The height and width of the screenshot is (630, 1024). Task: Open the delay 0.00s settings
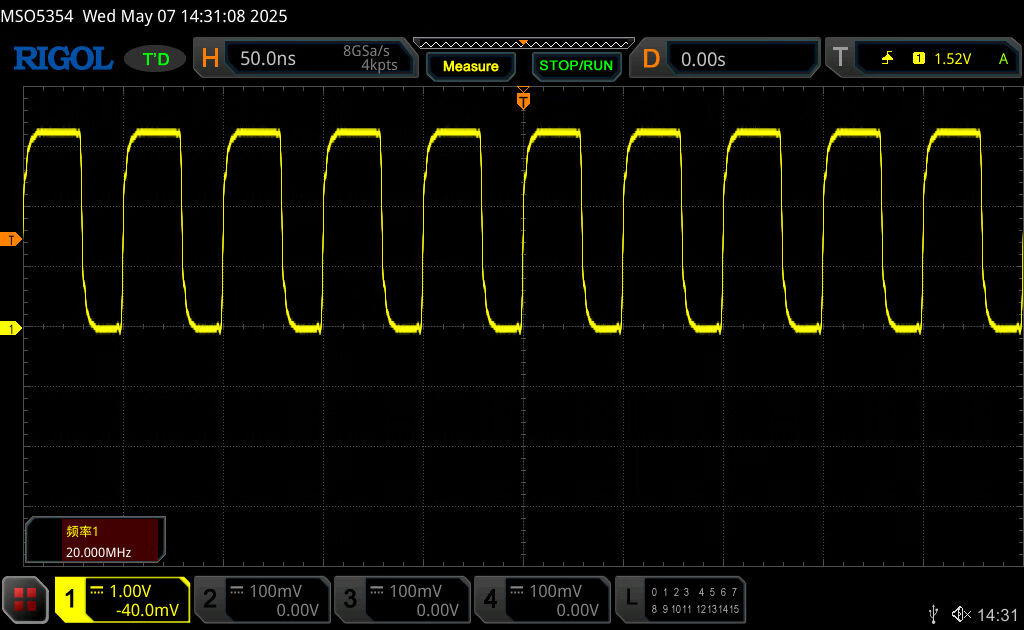click(728, 59)
